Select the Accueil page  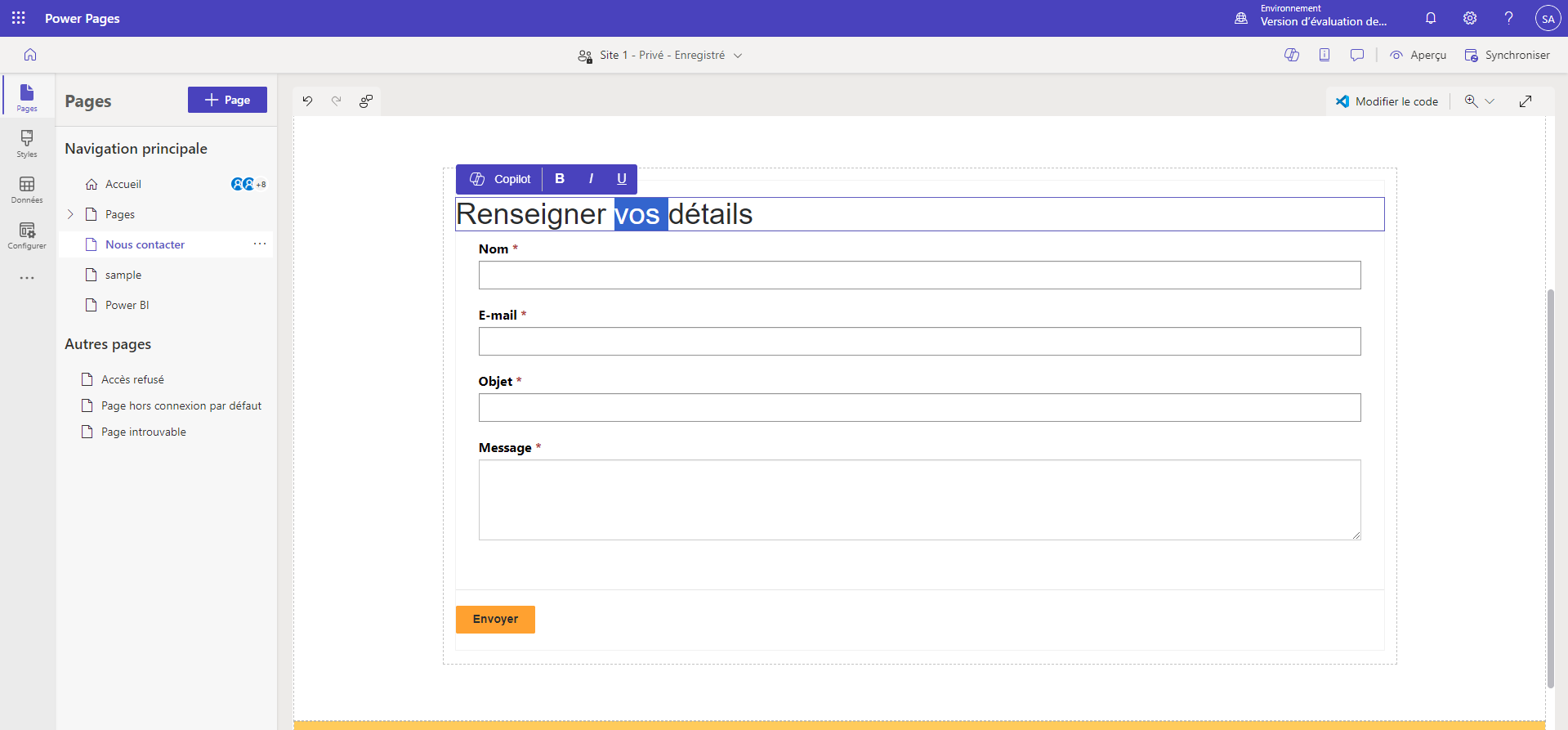(x=123, y=184)
